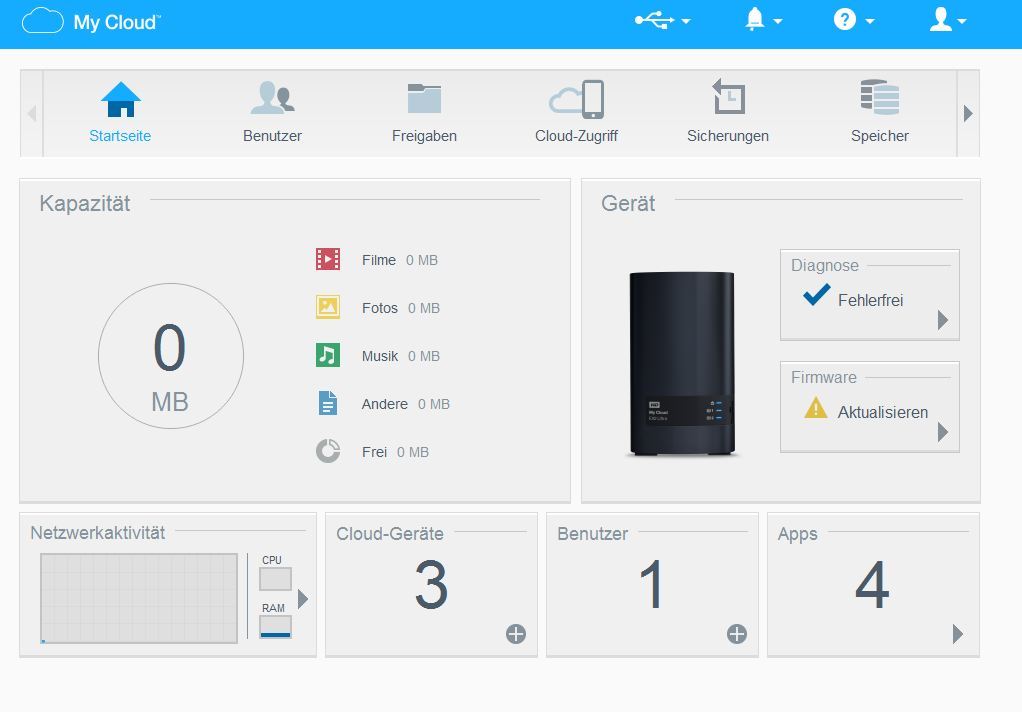Move navigation bar right with arrow
Screen dimensions: 1022x712
coord(968,113)
